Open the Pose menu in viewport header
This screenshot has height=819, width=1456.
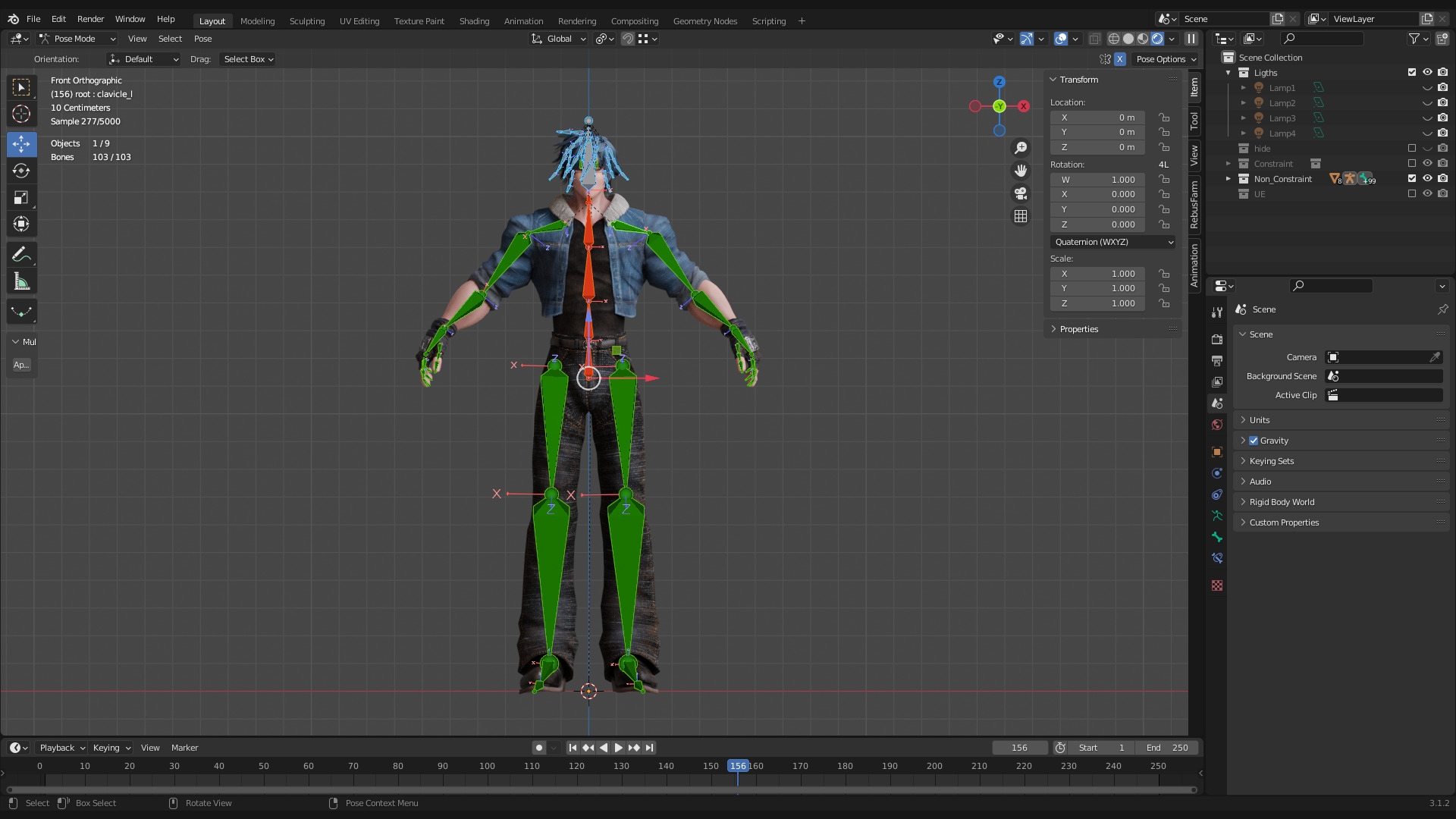tap(203, 39)
